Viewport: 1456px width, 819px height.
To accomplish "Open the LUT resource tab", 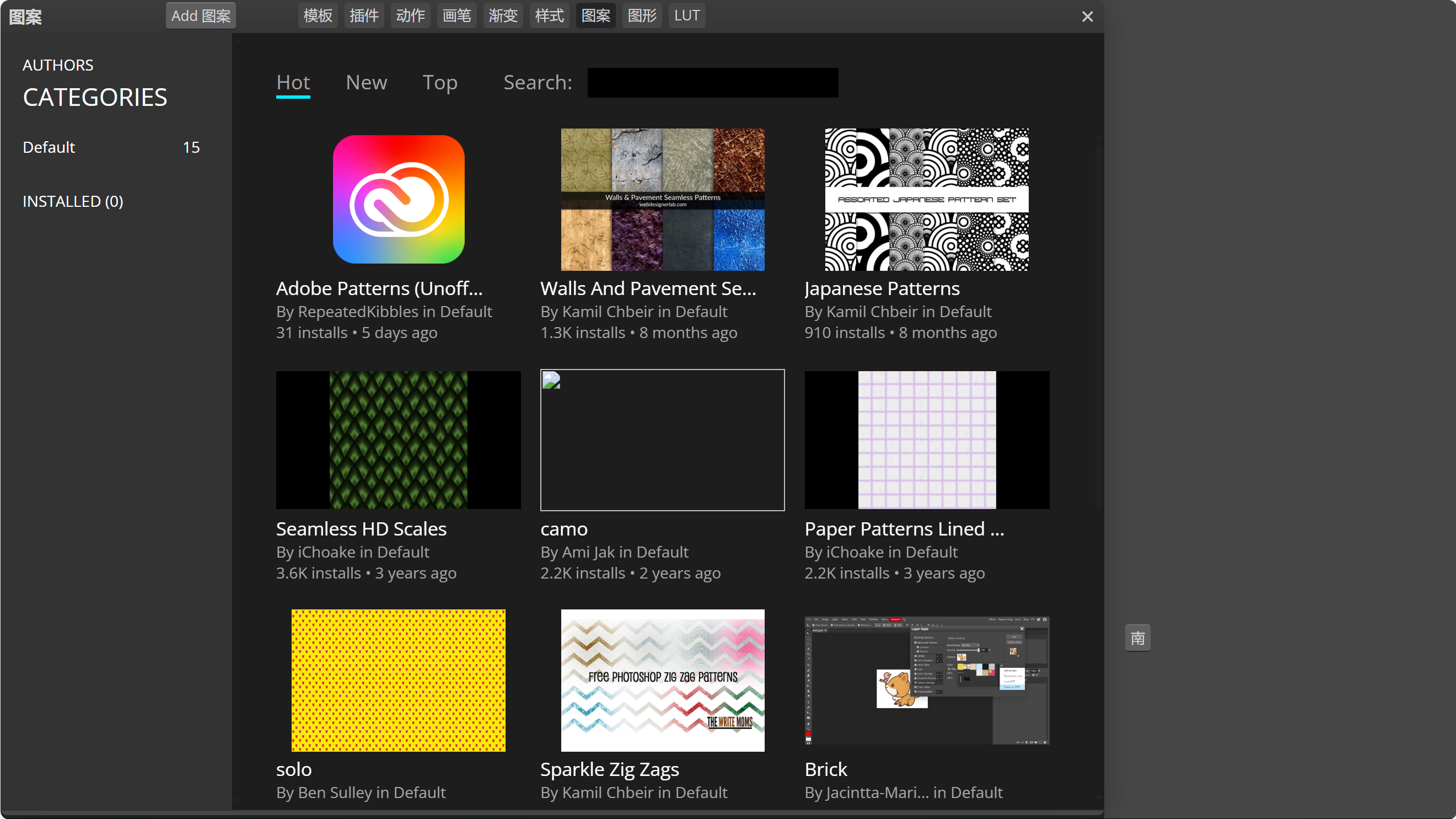I will coord(687,15).
